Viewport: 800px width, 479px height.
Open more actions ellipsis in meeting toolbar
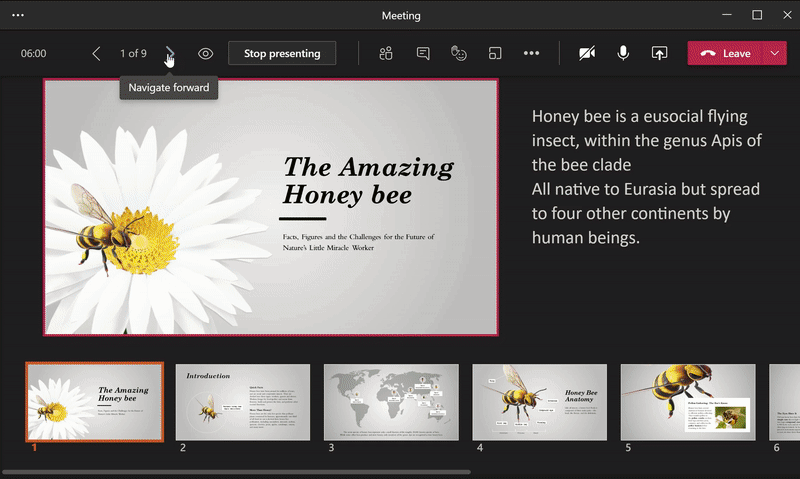(x=531, y=53)
